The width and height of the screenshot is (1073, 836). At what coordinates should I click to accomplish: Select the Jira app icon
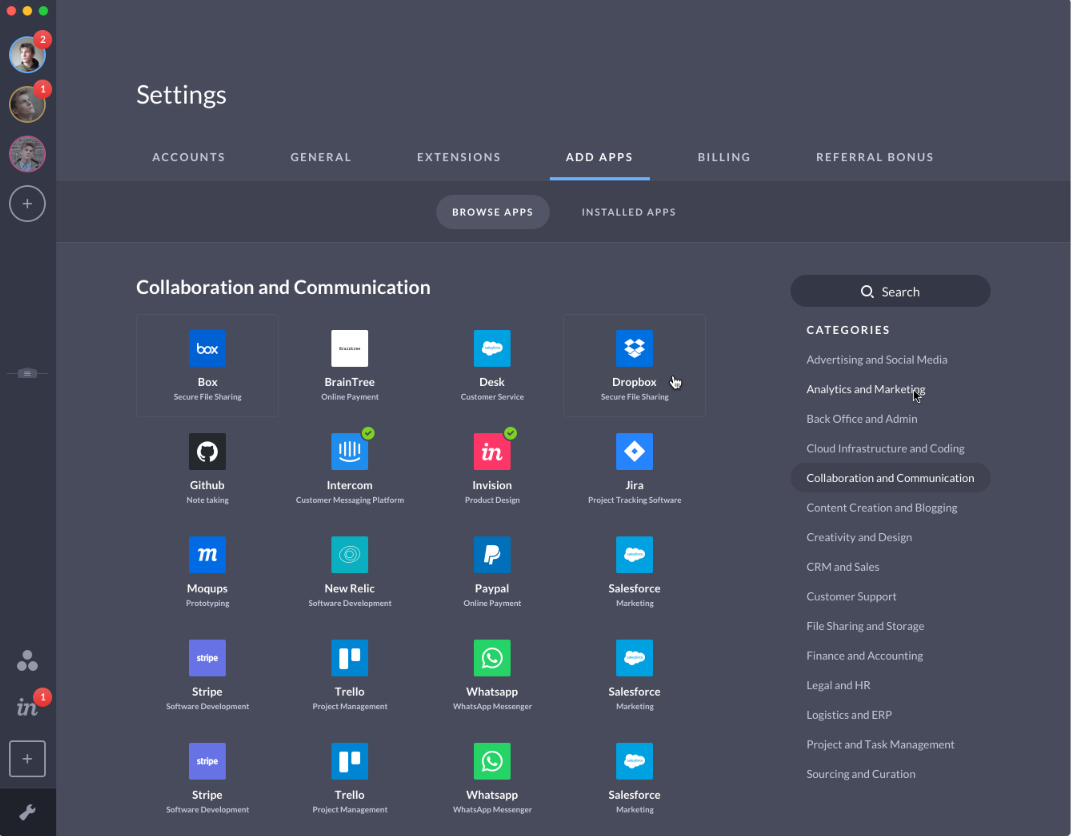point(634,452)
